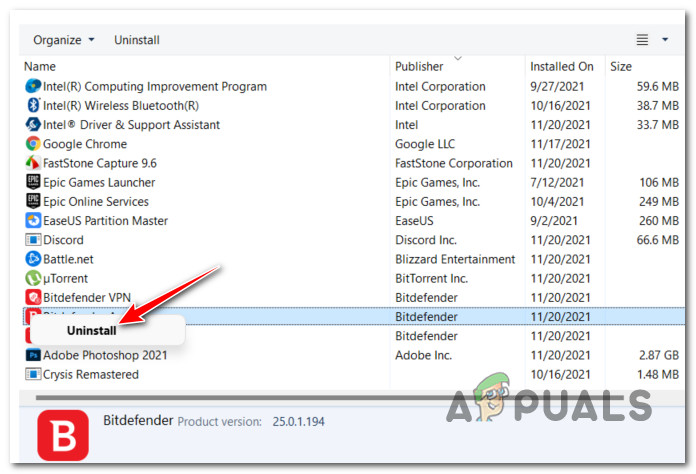Click the Epic Games Launcher icon
The width and height of the screenshot is (696, 474).
coord(33,182)
